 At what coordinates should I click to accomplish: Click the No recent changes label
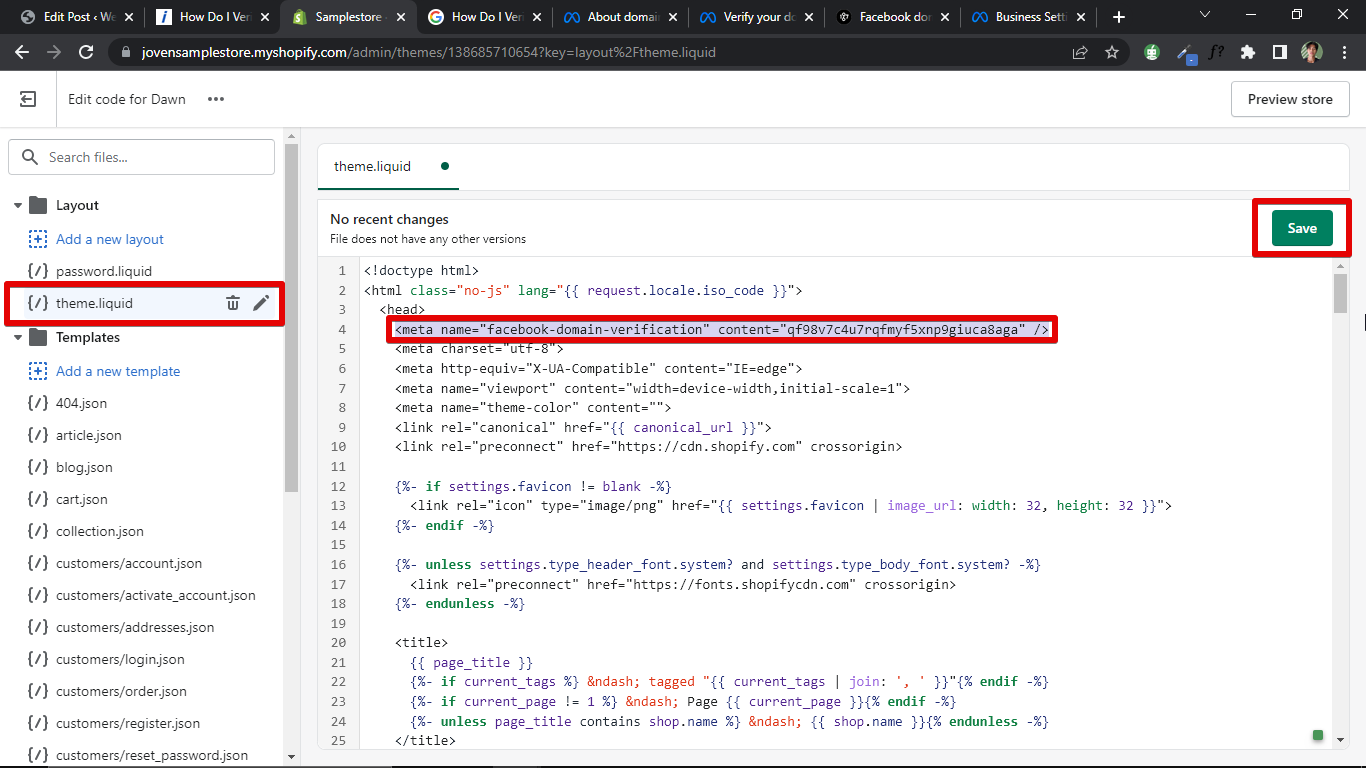pos(389,219)
